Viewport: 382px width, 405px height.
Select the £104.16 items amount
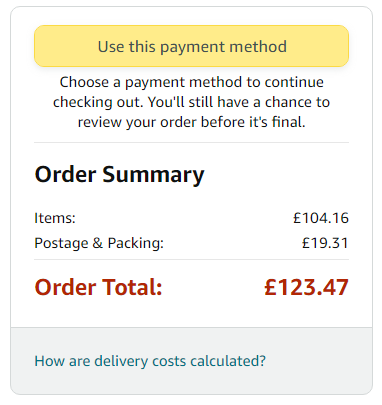coord(321,218)
